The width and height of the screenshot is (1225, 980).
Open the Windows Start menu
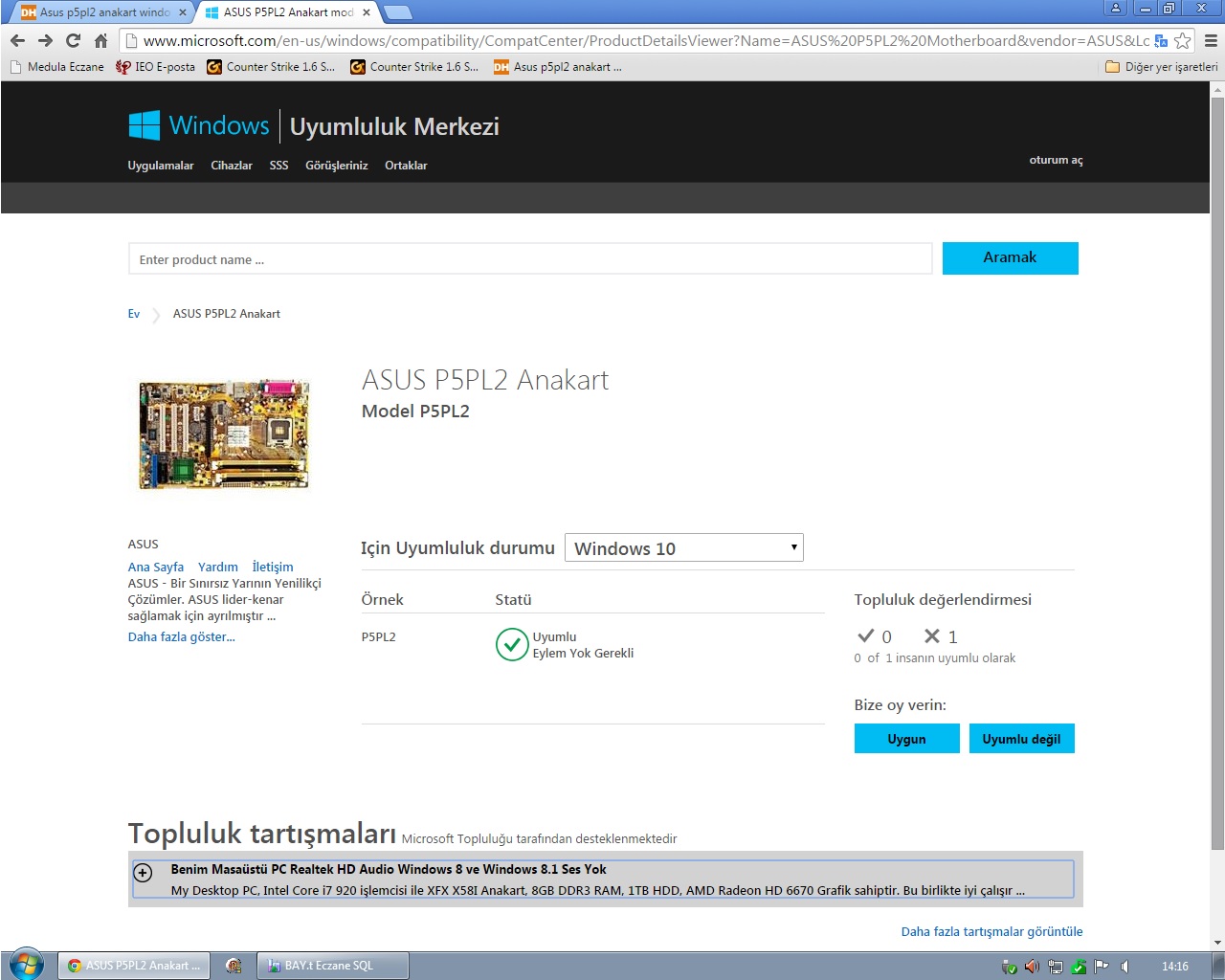[x=26, y=965]
